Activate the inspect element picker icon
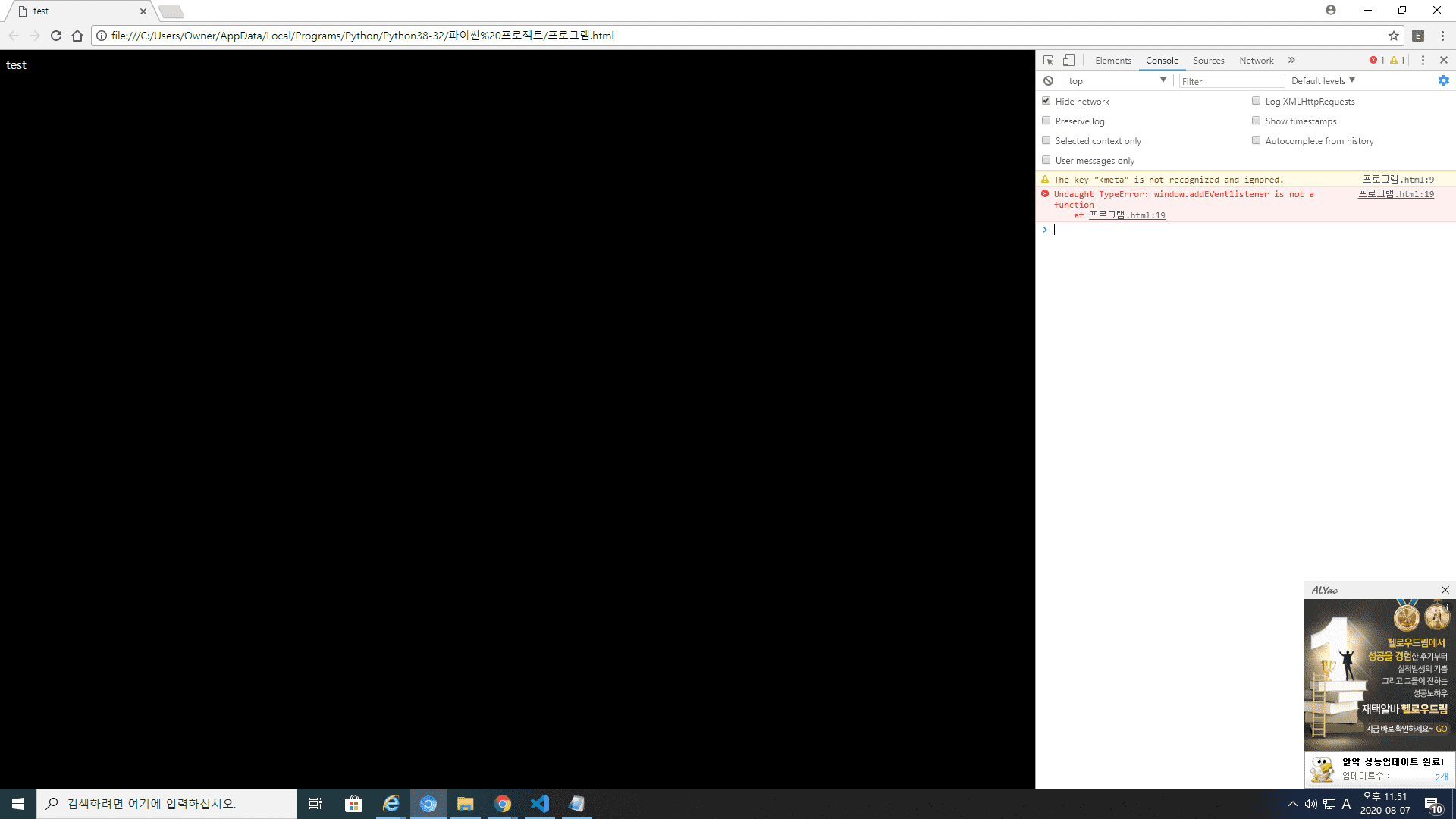1456x819 pixels. click(x=1048, y=61)
